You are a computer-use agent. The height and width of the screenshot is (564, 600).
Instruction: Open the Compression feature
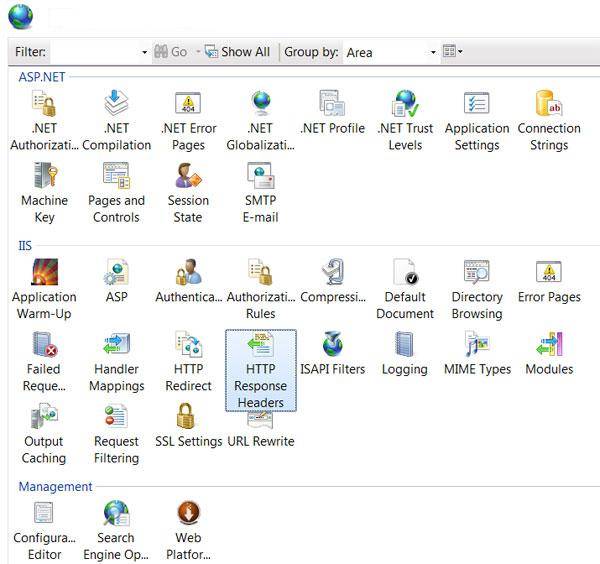click(333, 281)
